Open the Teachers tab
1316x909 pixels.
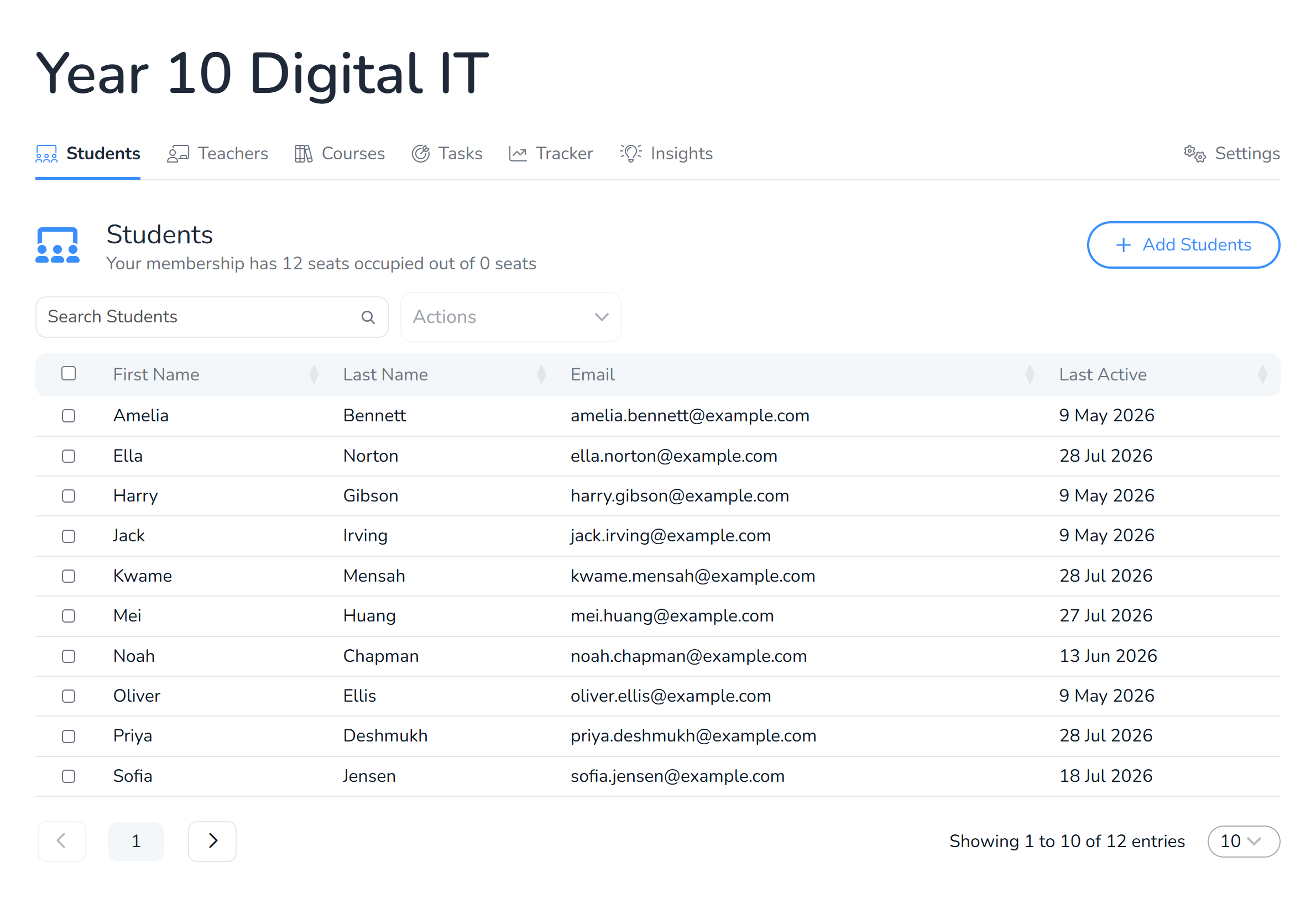tap(217, 154)
